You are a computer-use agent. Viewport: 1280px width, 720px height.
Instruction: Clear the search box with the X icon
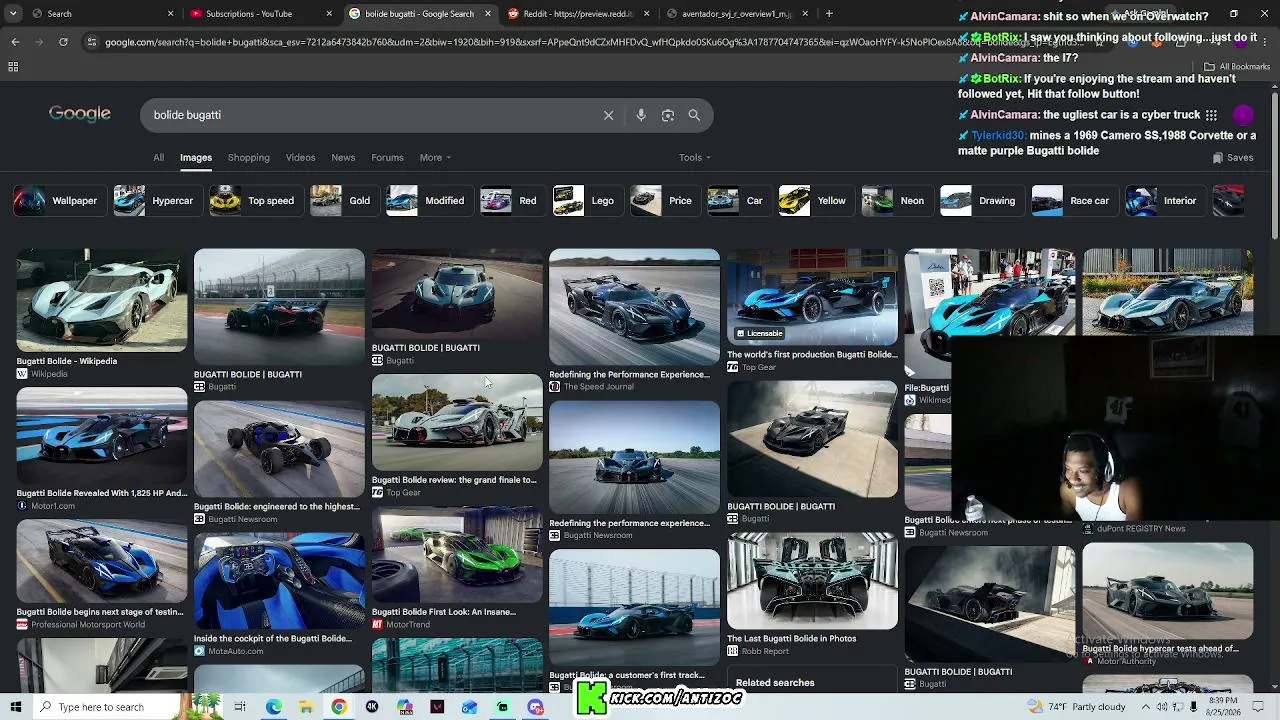click(x=608, y=115)
